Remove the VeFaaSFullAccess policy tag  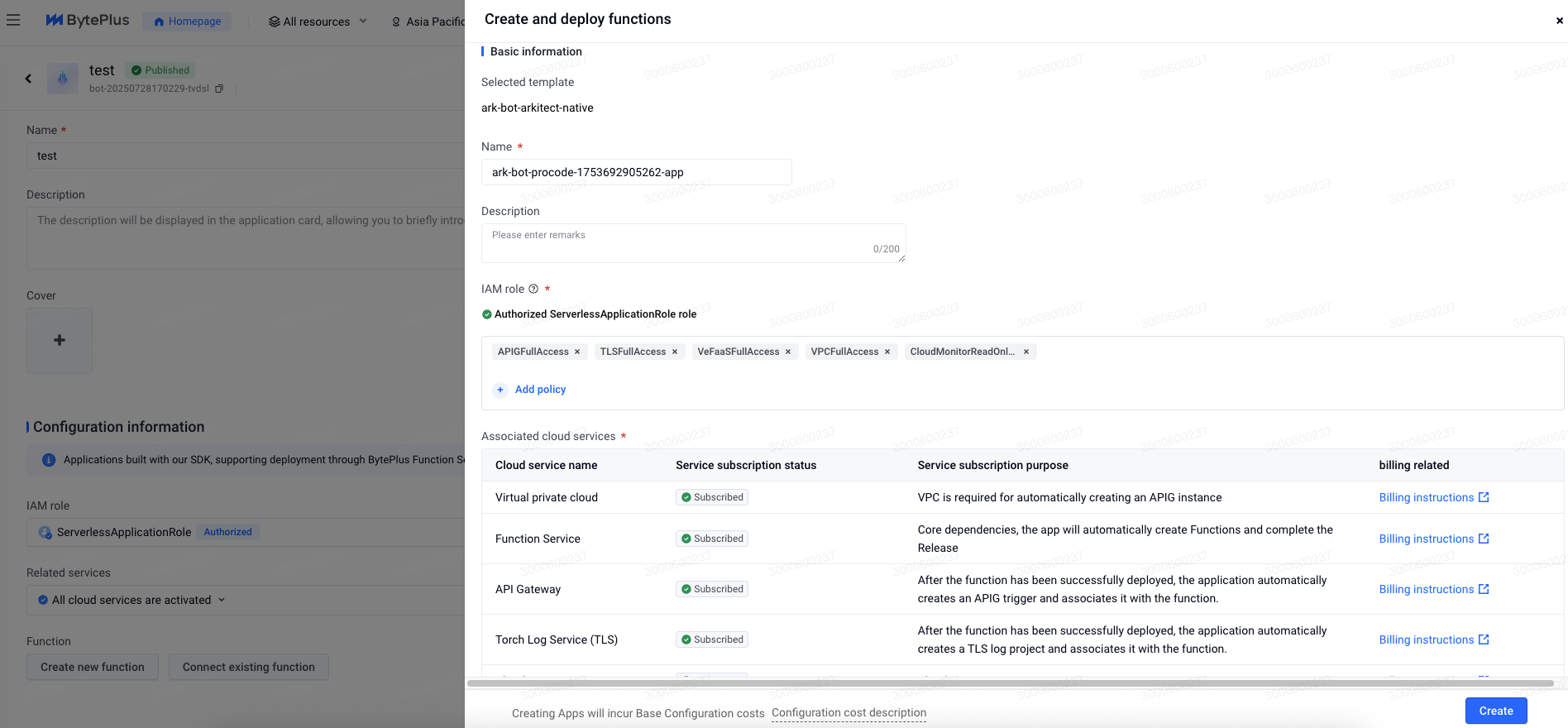coord(788,352)
